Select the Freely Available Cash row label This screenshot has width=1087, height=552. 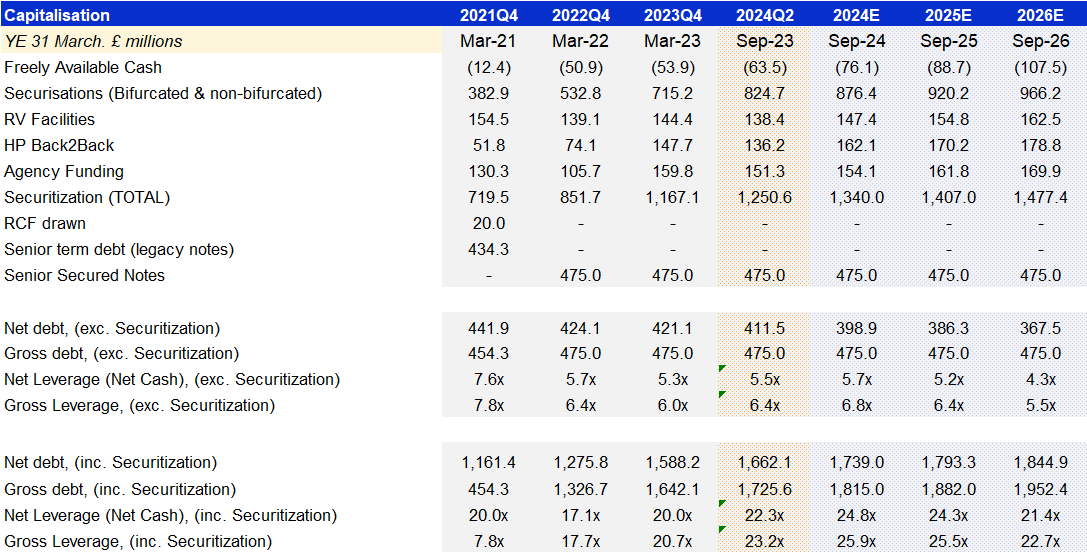(x=83, y=67)
